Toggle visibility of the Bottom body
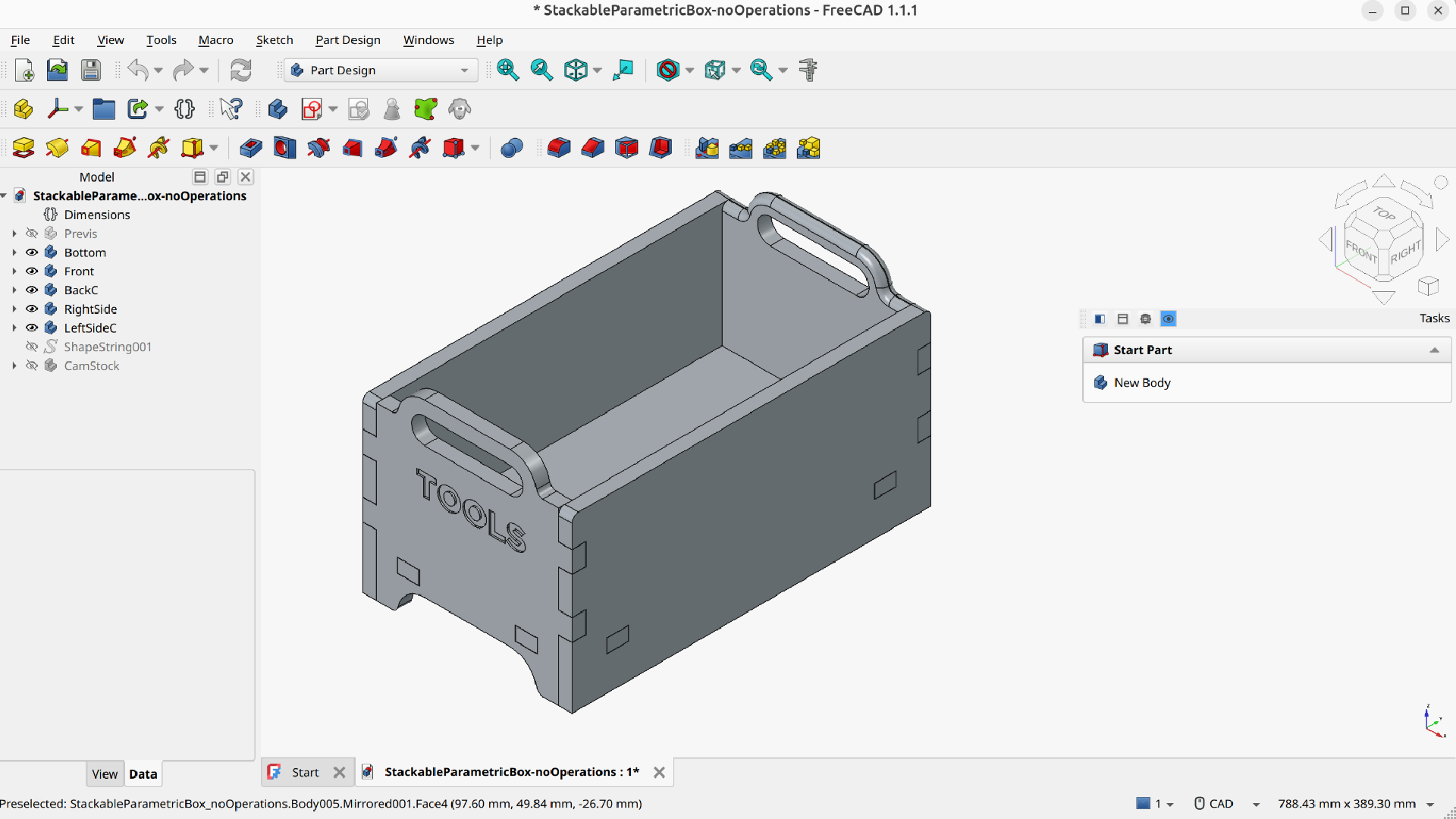This screenshot has width=1456, height=819. click(x=32, y=253)
